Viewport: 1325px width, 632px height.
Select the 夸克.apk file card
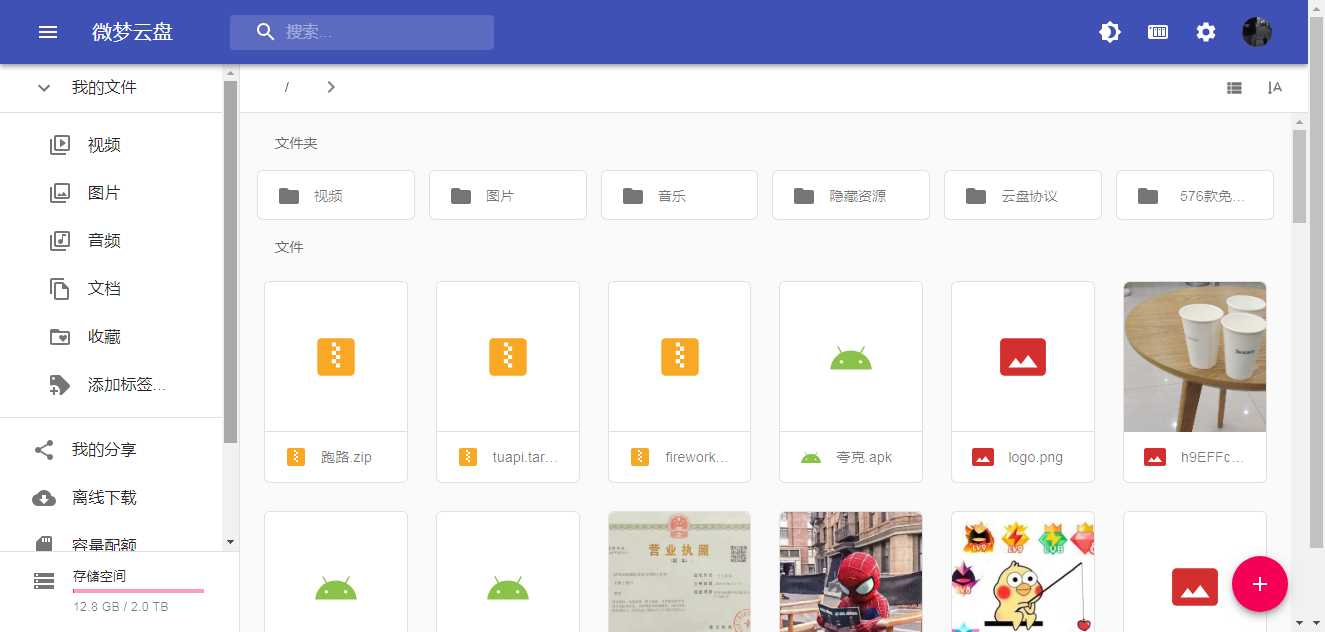(851, 382)
